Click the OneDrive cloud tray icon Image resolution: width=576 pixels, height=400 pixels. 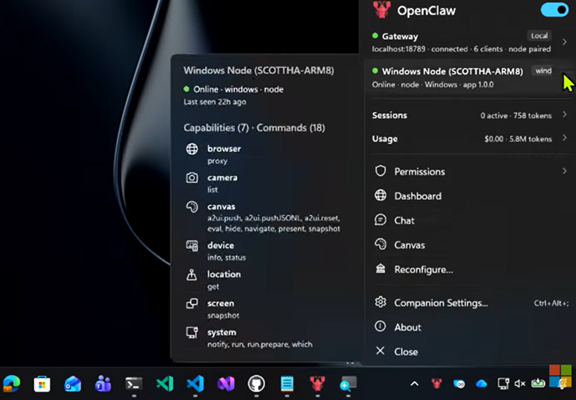[481, 384]
